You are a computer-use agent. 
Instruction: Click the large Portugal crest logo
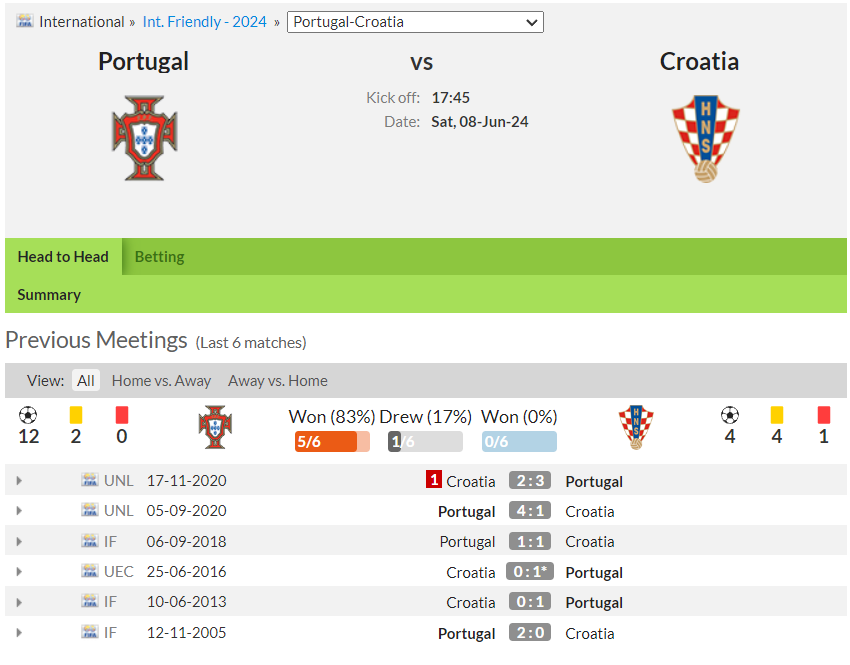coord(145,138)
